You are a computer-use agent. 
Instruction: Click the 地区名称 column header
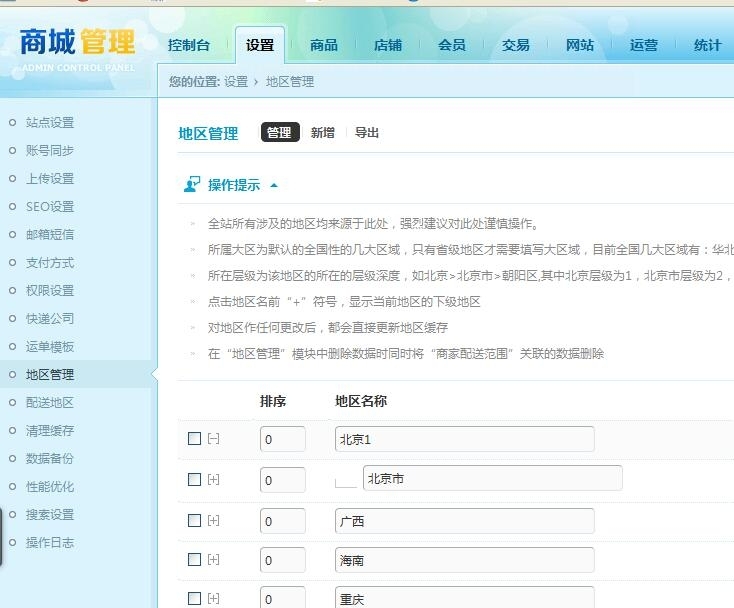click(x=361, y=401)
